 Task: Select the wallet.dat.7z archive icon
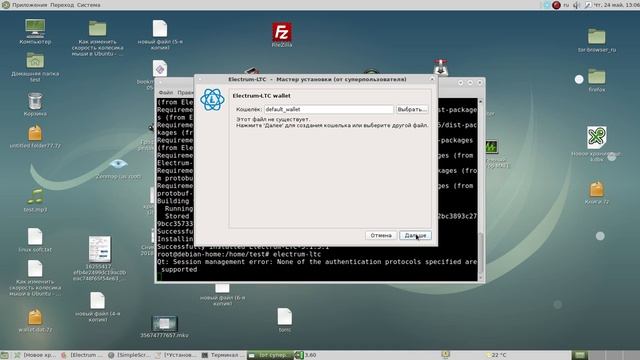pos(35,320)
